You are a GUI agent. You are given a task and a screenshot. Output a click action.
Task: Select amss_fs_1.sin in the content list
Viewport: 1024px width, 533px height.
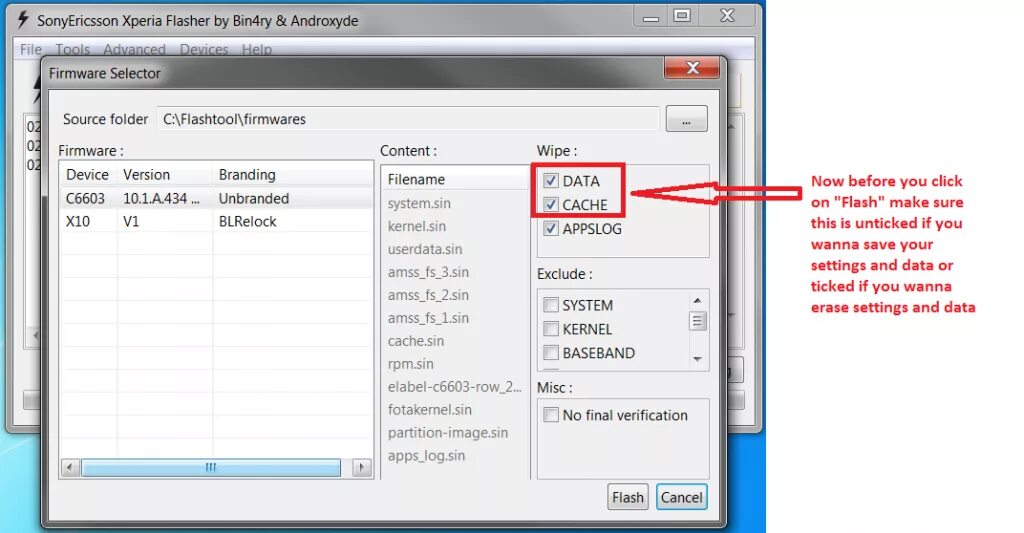coord(428,317)
